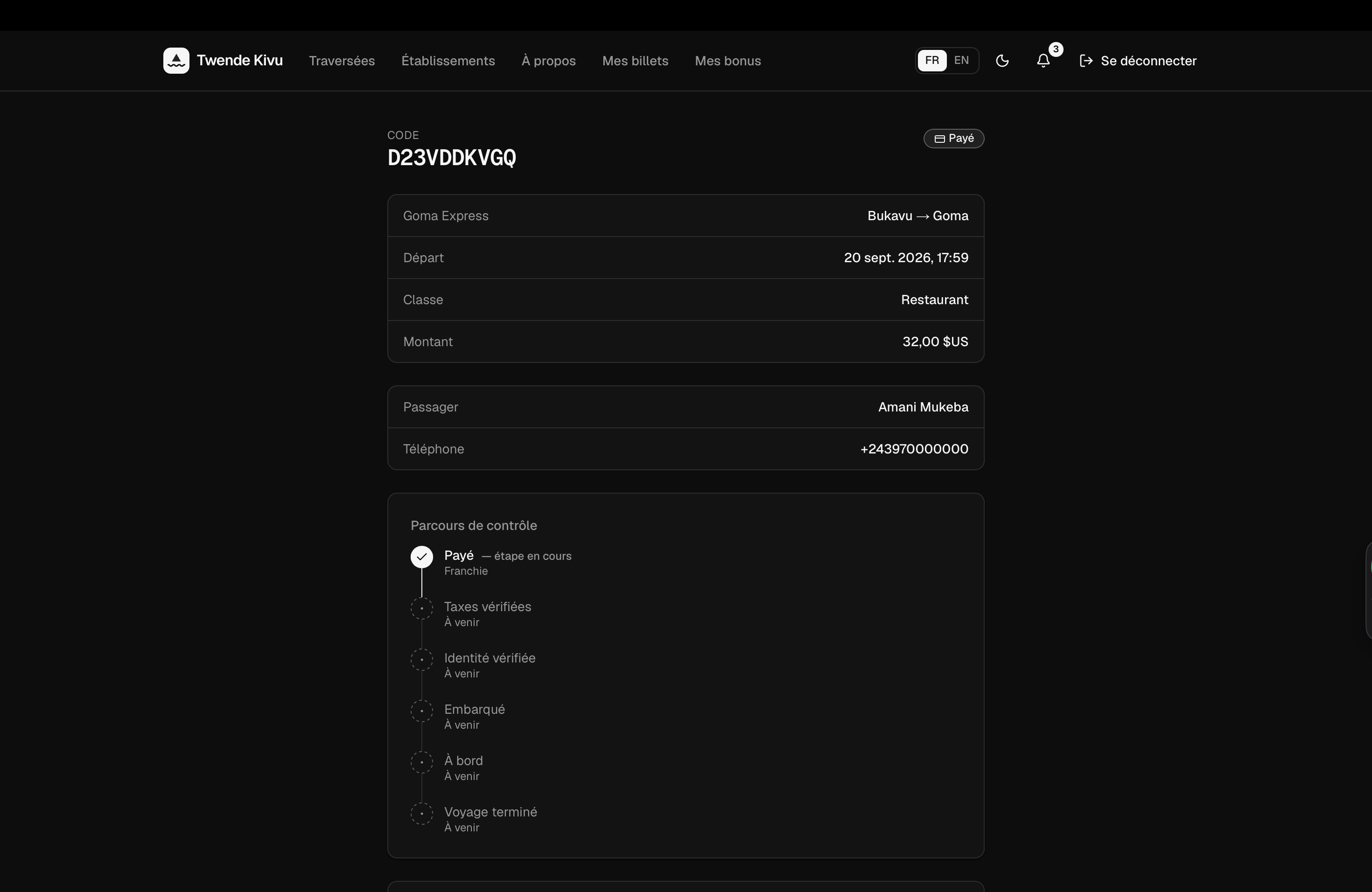Click the logout arrow icon
1372x892 pixels.
coord(1086,61)
